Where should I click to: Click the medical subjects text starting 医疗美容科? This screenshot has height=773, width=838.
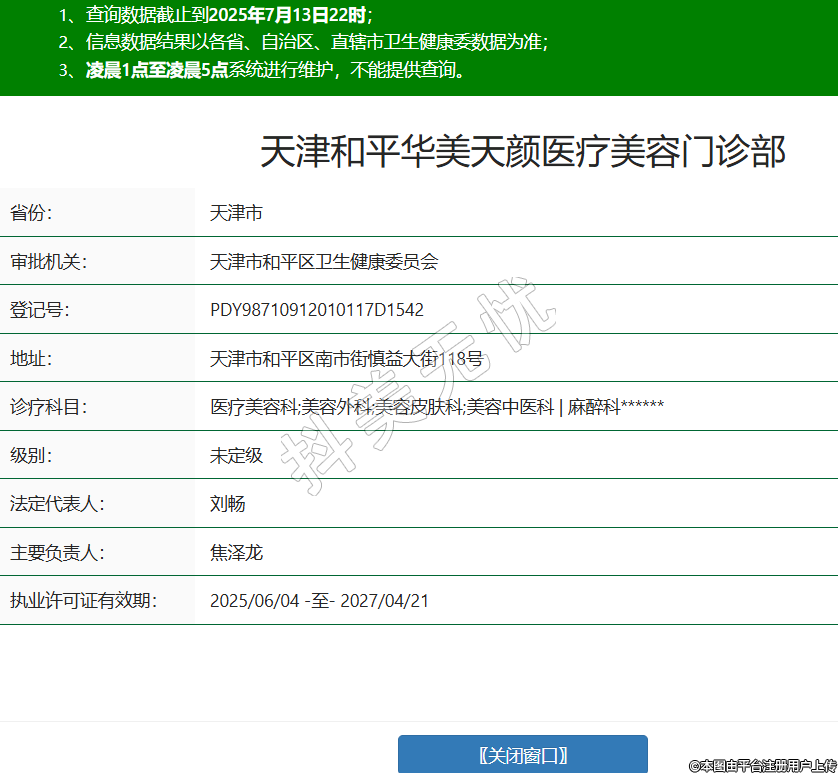click(x=436, y=407)
